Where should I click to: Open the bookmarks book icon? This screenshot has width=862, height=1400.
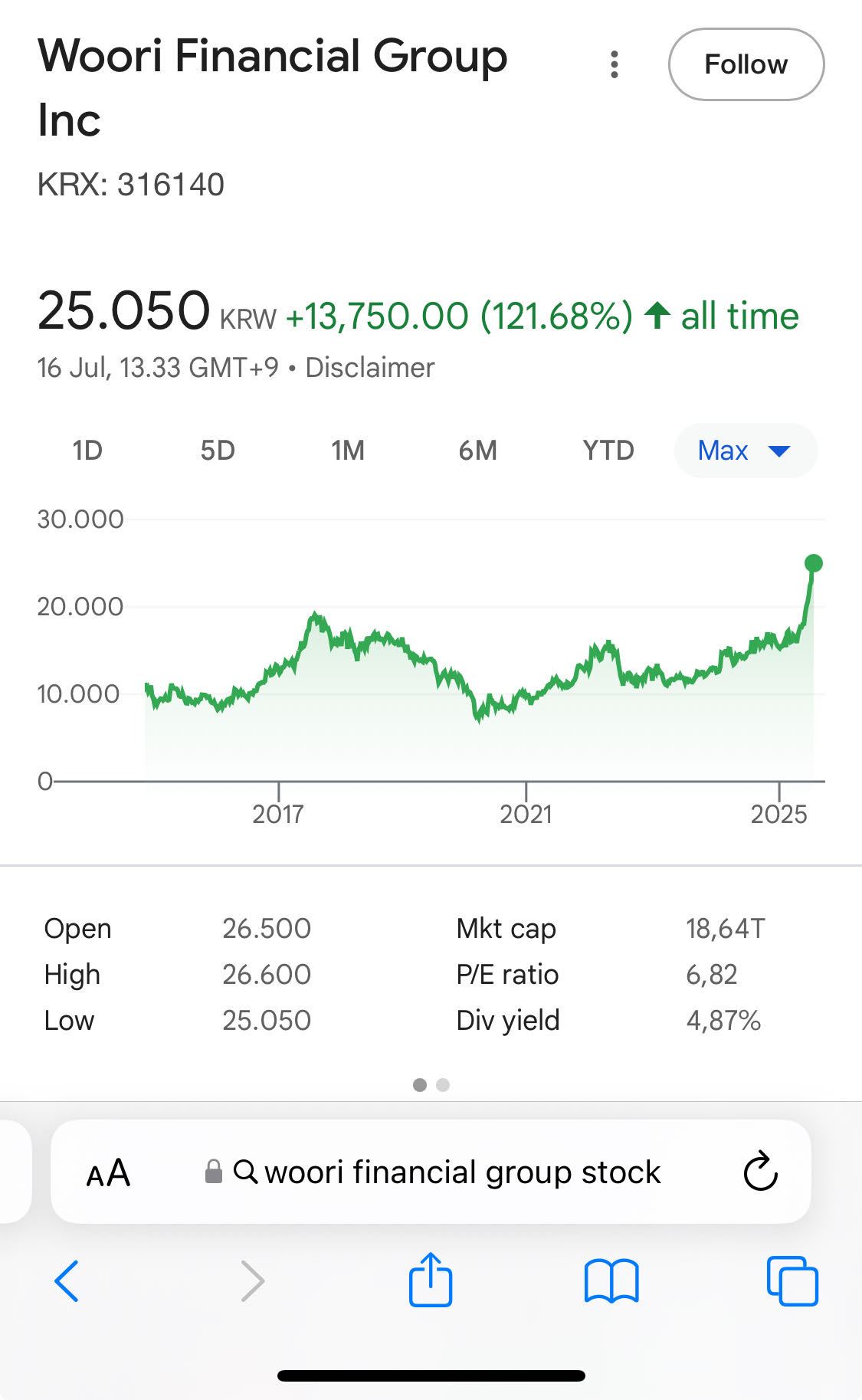611,1280
